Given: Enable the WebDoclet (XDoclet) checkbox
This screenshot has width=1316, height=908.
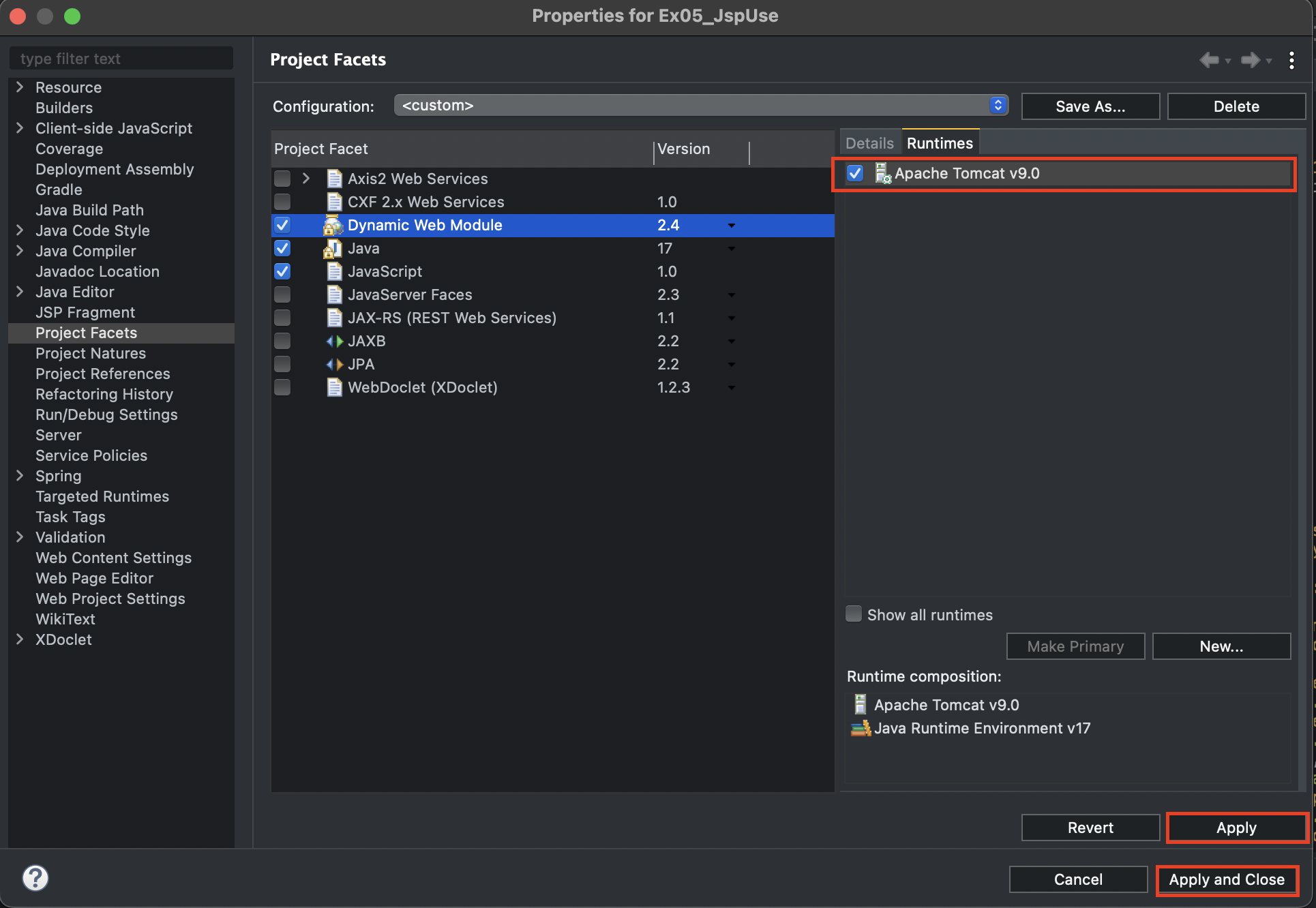Looking at the screenshot, I should 282,387.
